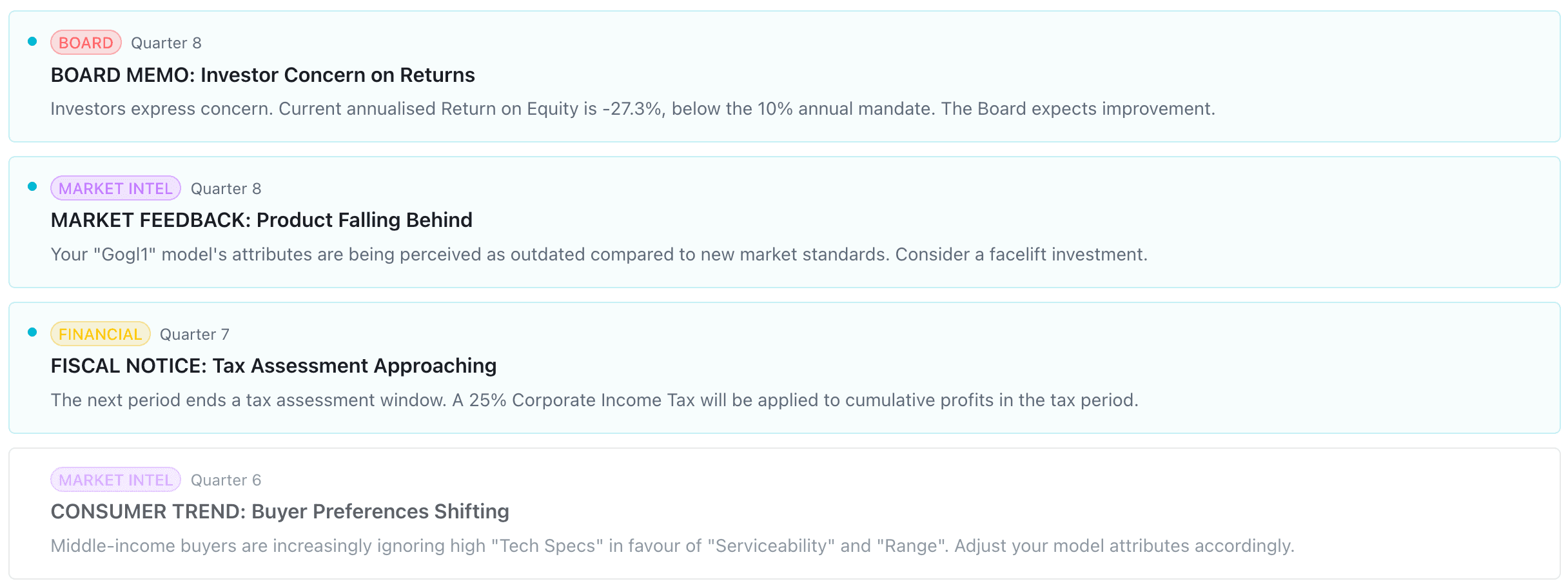Toggle read status on the BOARD MEMO notification

click(x=32, y=40)
